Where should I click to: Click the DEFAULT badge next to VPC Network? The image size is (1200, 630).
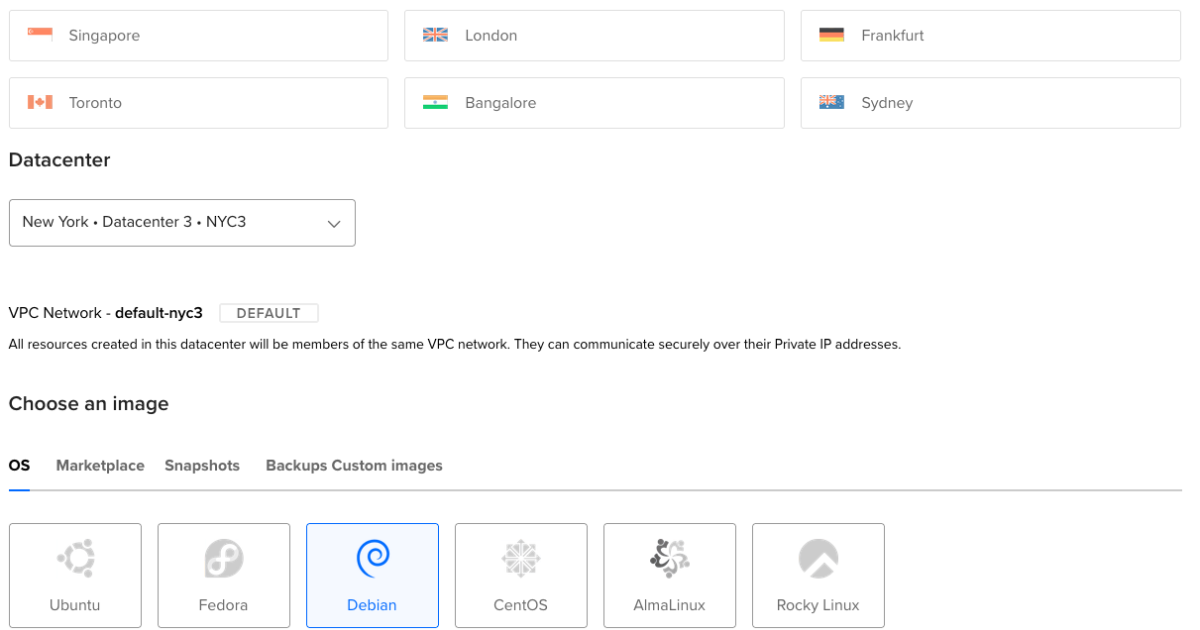[x=268, y=313]
